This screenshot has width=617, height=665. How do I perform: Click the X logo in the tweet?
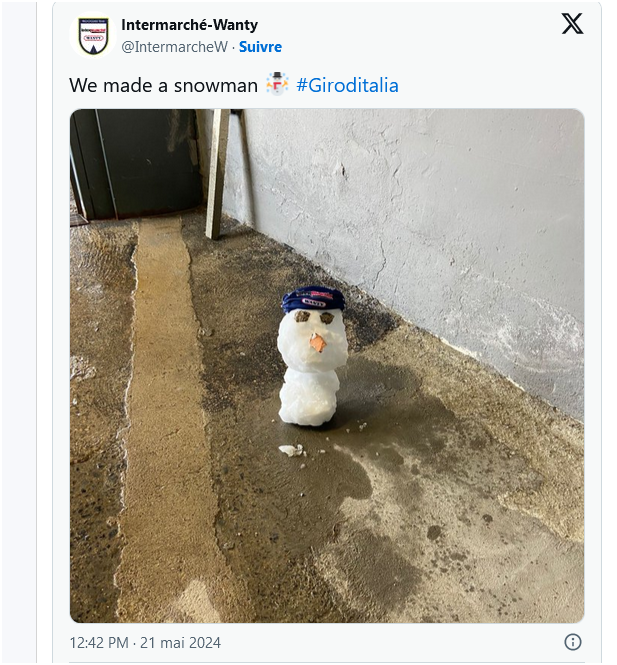point(572,24)
